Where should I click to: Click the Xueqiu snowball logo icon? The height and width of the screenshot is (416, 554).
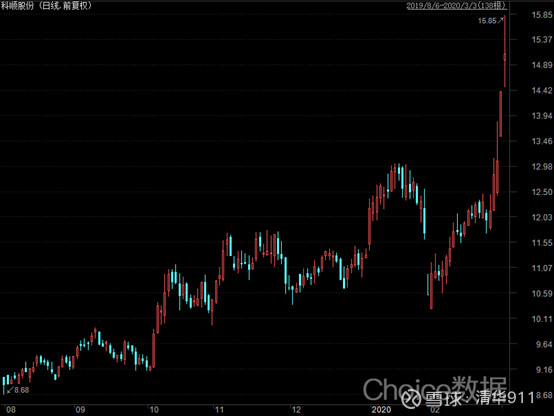412,397
